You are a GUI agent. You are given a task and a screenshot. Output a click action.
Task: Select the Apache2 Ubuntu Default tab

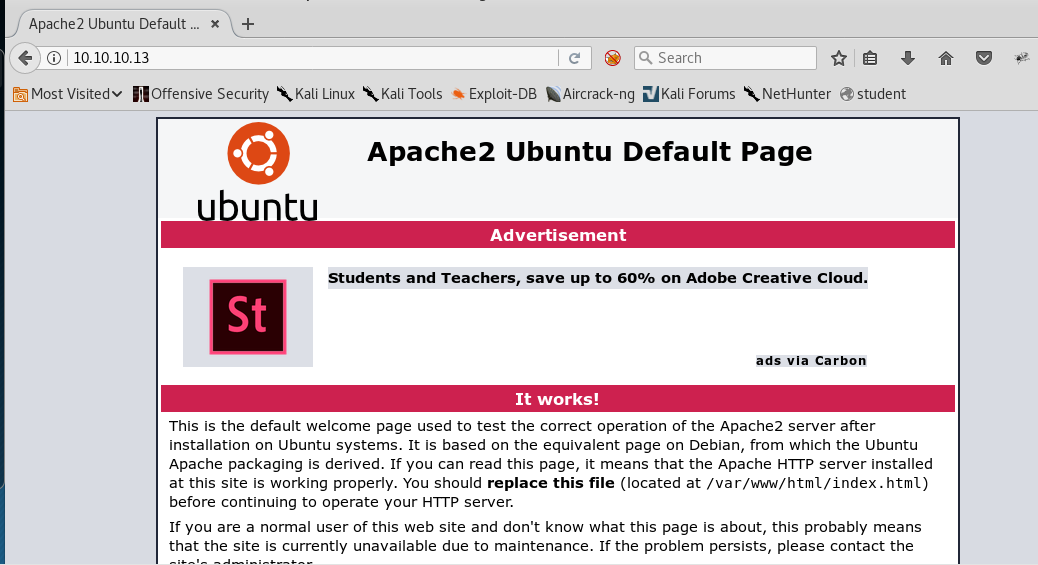[110, 24]
